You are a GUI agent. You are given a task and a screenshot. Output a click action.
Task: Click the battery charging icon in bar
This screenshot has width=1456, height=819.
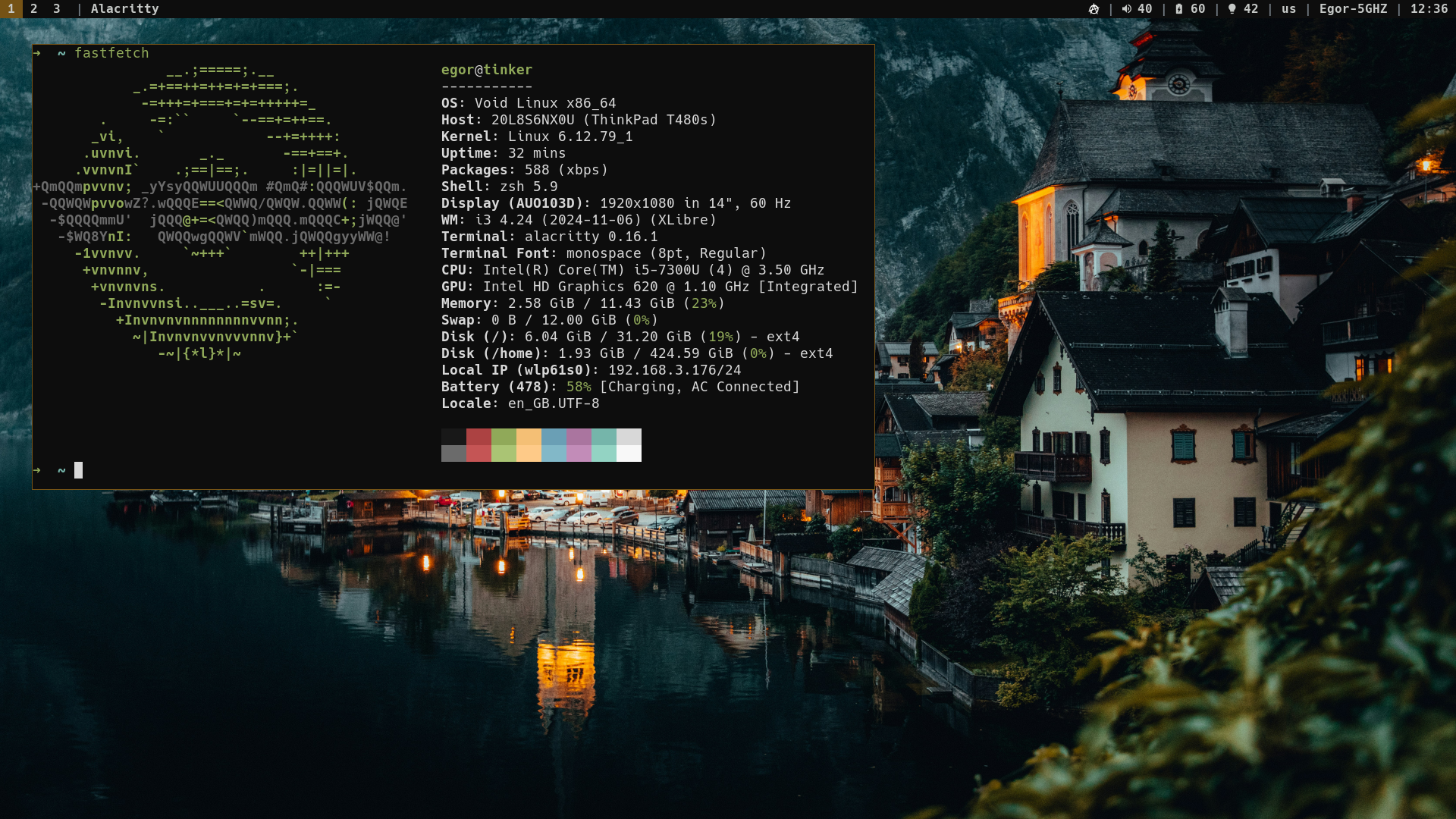[1178, 9]
